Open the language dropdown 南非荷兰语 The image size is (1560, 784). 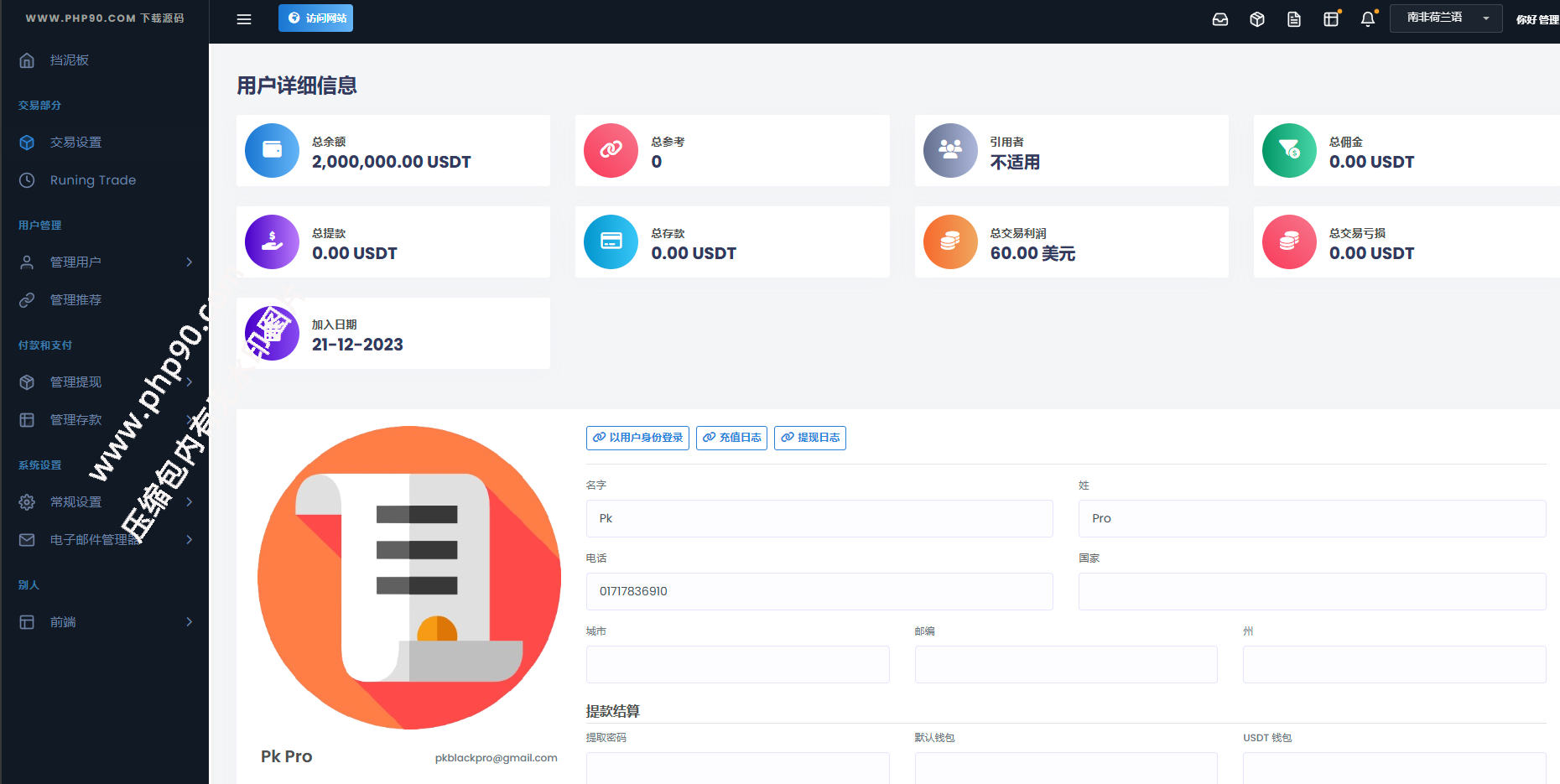pyautogui.click(x=1445, y=18)
